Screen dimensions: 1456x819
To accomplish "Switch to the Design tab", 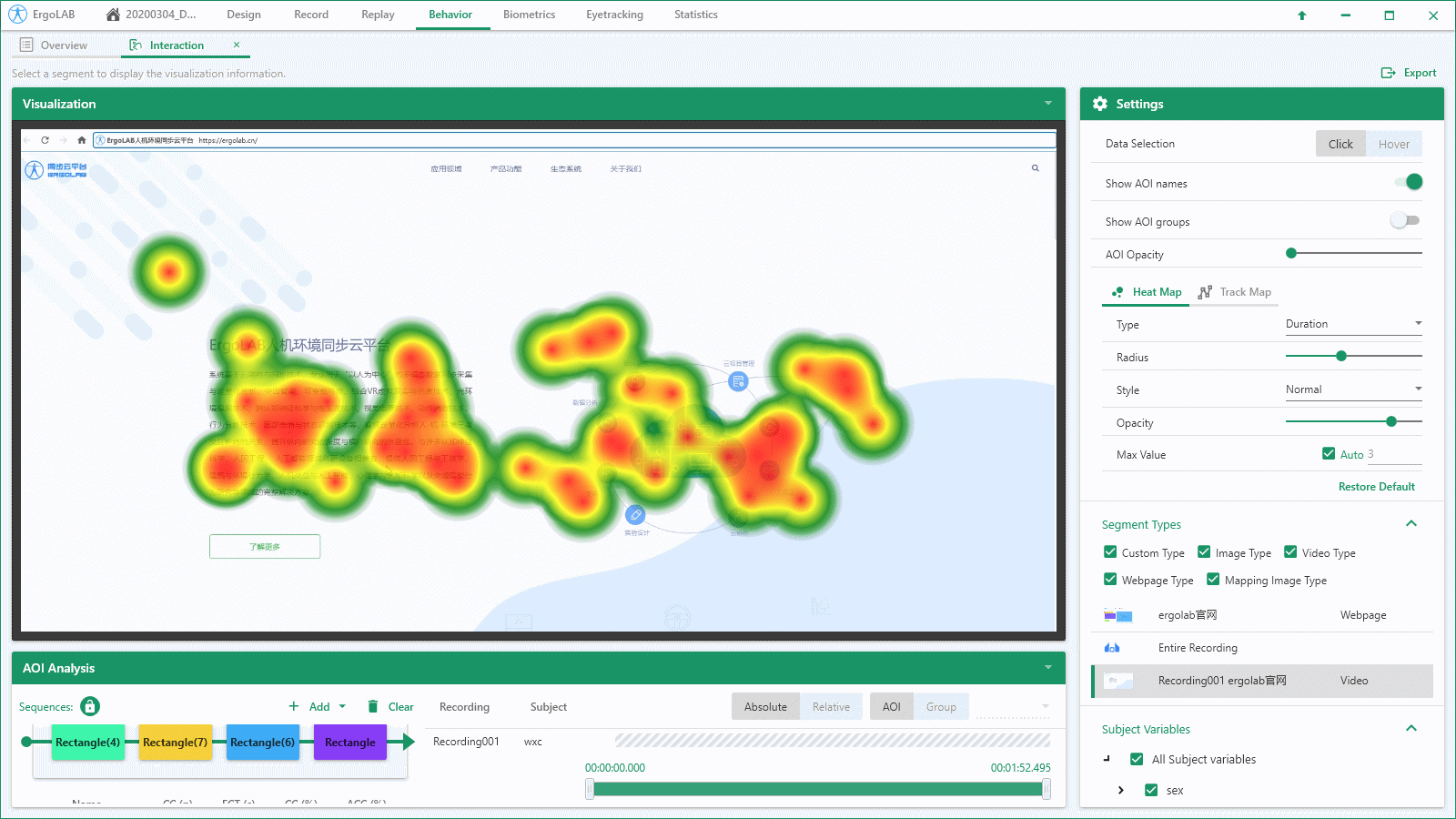I will pos(244,15).
